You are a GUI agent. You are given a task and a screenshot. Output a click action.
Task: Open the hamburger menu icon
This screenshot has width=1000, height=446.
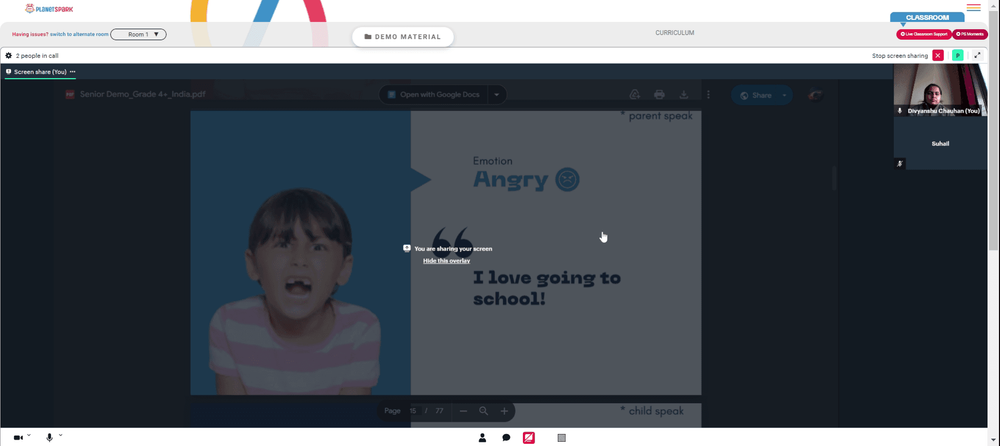(x=973, y=8)
